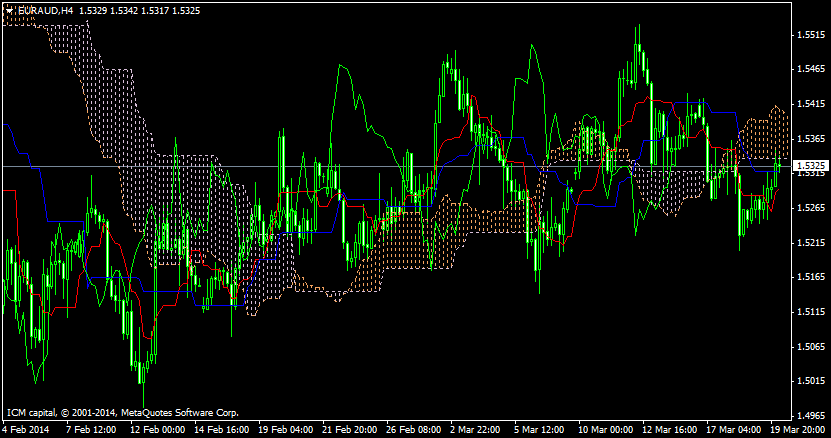Click the 1.5165 price axis label
The image size is (831, 438).
(x=811, y=277)
